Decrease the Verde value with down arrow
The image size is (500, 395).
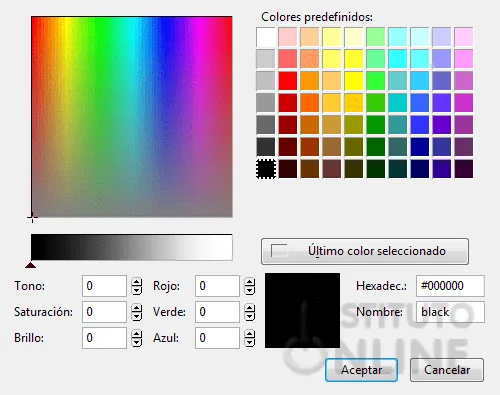pyautogui.click(x=250, y=316)
